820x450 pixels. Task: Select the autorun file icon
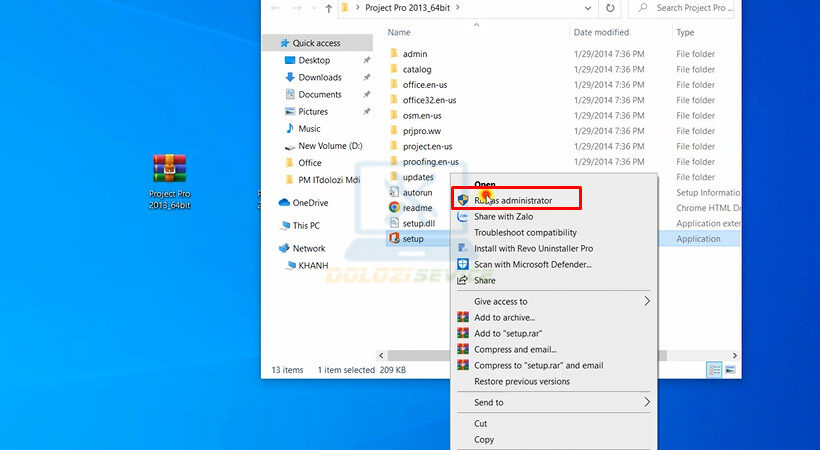tap(394, 193)
